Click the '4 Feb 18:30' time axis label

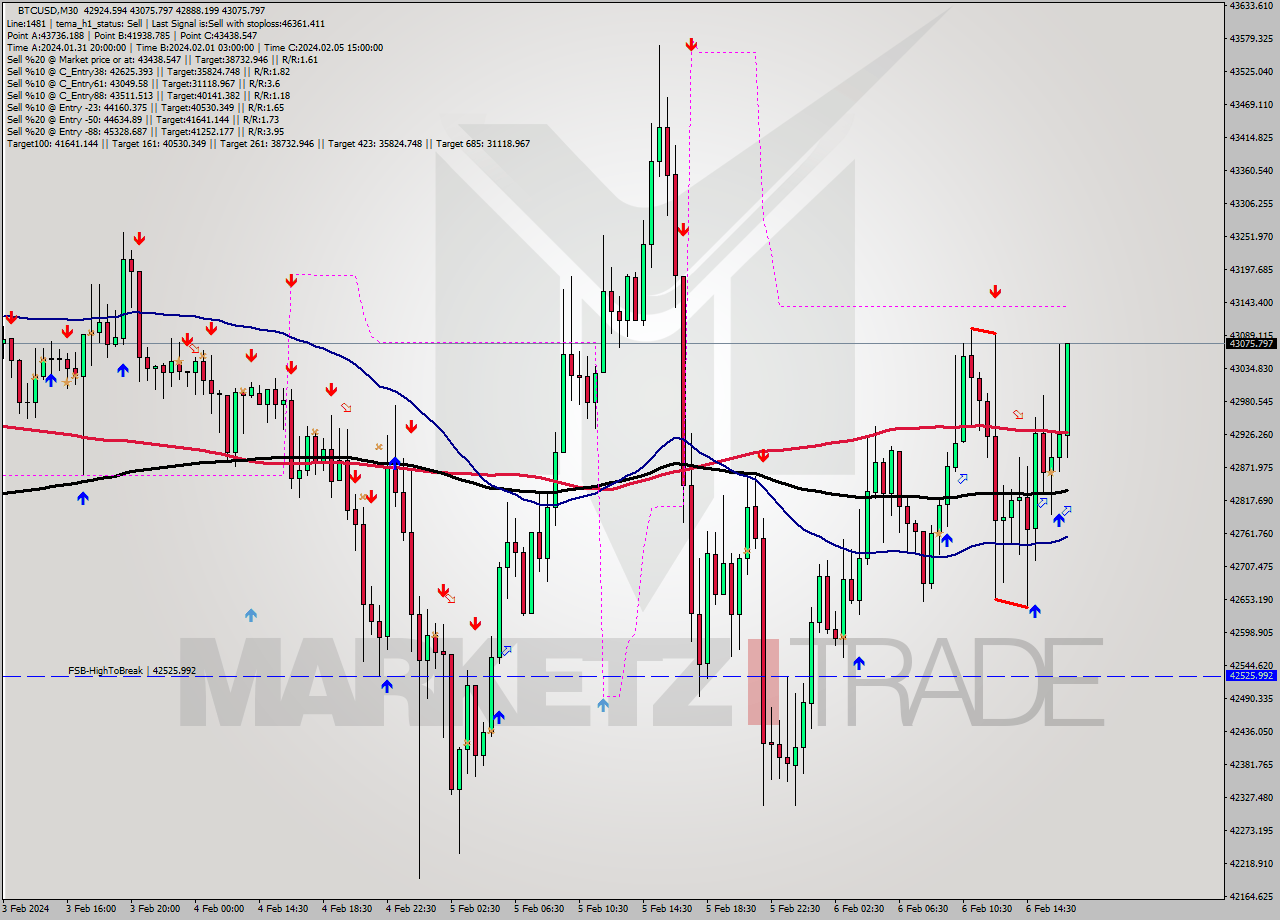(x=347, y=909)
